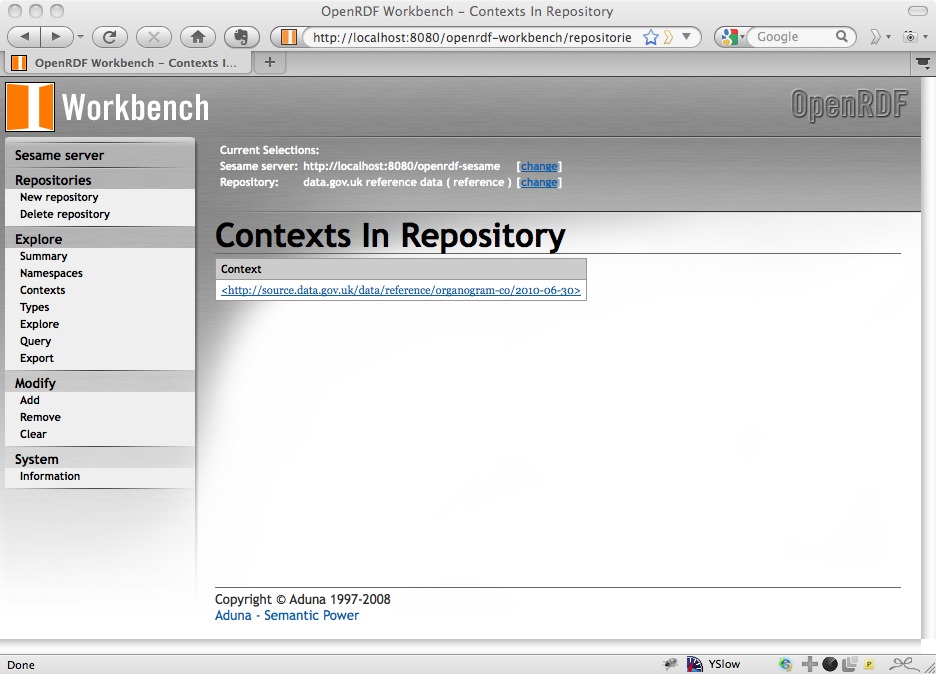Click change link for Repository

click(x=539, y=182)
